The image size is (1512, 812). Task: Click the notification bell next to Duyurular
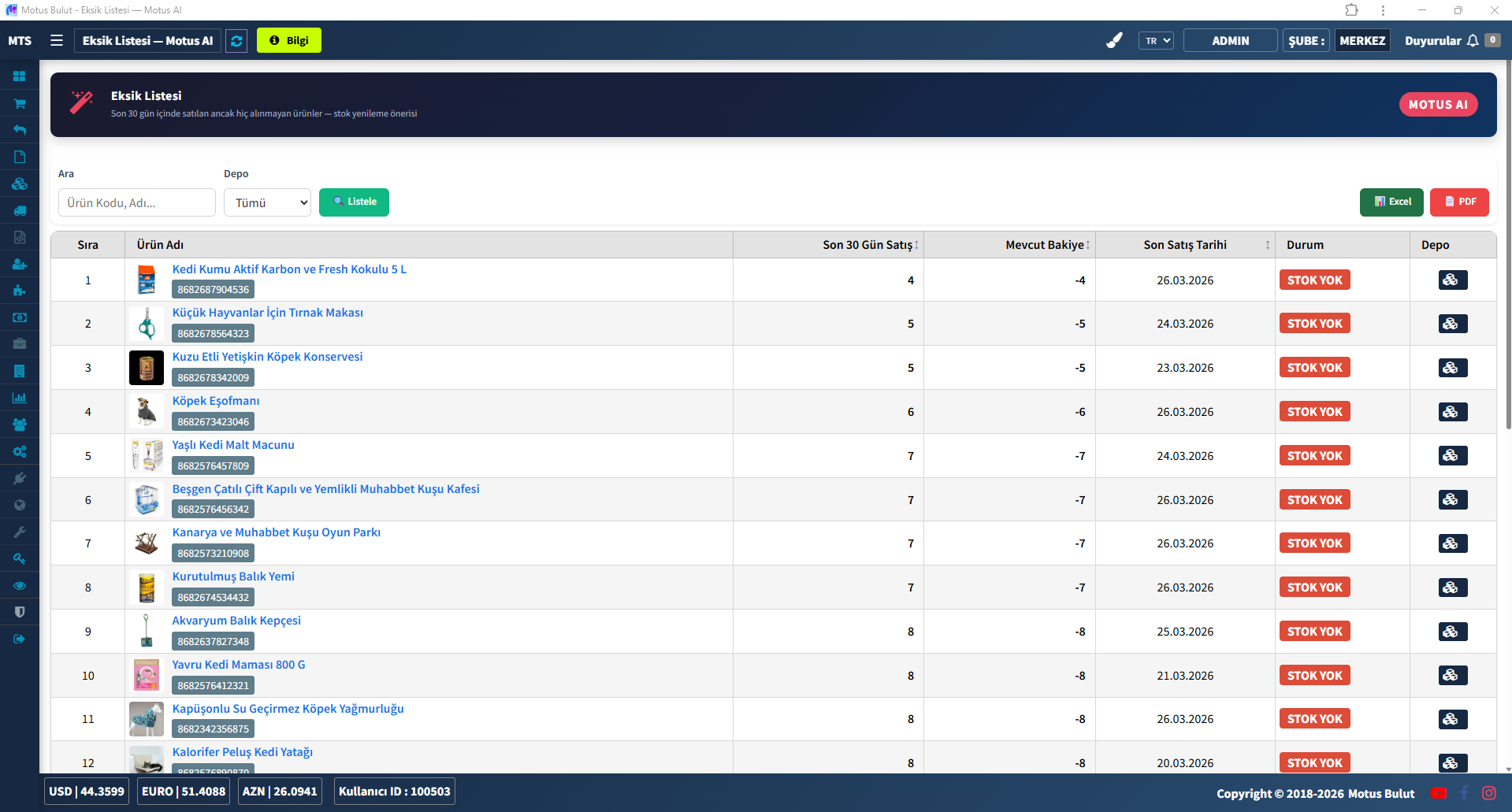[x=1473, y=41]
